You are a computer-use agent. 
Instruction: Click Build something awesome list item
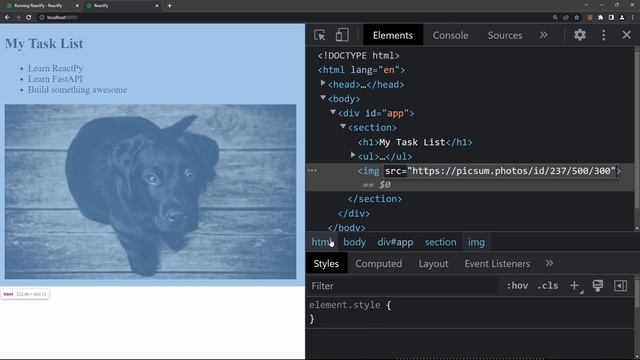(77, 89)
